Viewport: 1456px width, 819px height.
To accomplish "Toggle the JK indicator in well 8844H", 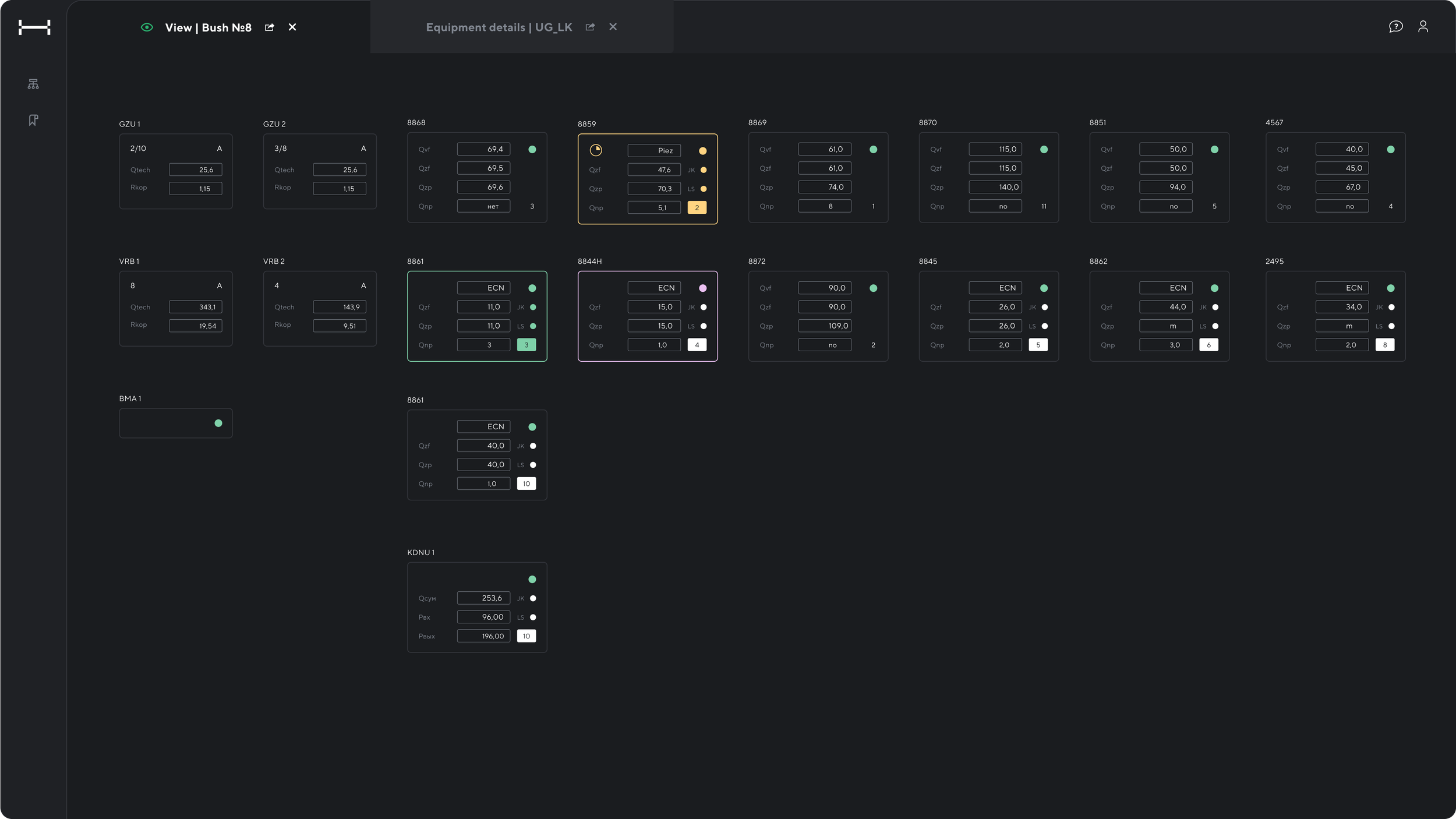I will [704, 307].
